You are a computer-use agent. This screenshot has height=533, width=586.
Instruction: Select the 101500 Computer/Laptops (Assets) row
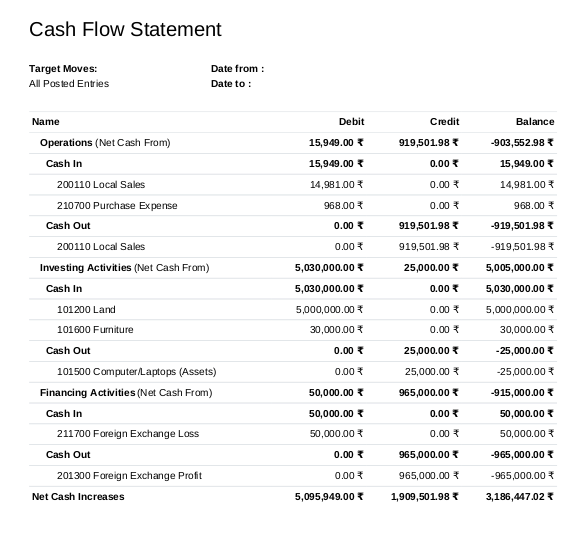(x=293, y=372)
